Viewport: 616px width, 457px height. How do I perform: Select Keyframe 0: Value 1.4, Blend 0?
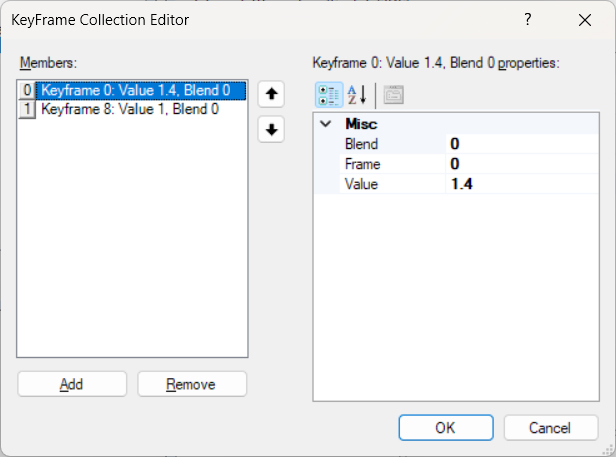(141, 90)
